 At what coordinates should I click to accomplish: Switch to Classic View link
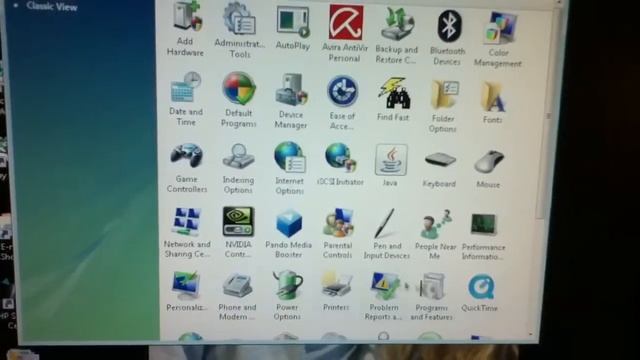point(52,6)
